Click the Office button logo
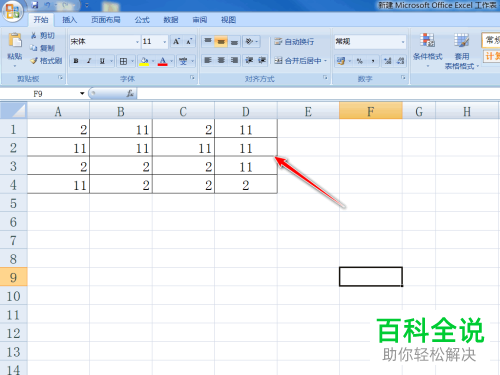500x375 pixels. coord(13,11)
